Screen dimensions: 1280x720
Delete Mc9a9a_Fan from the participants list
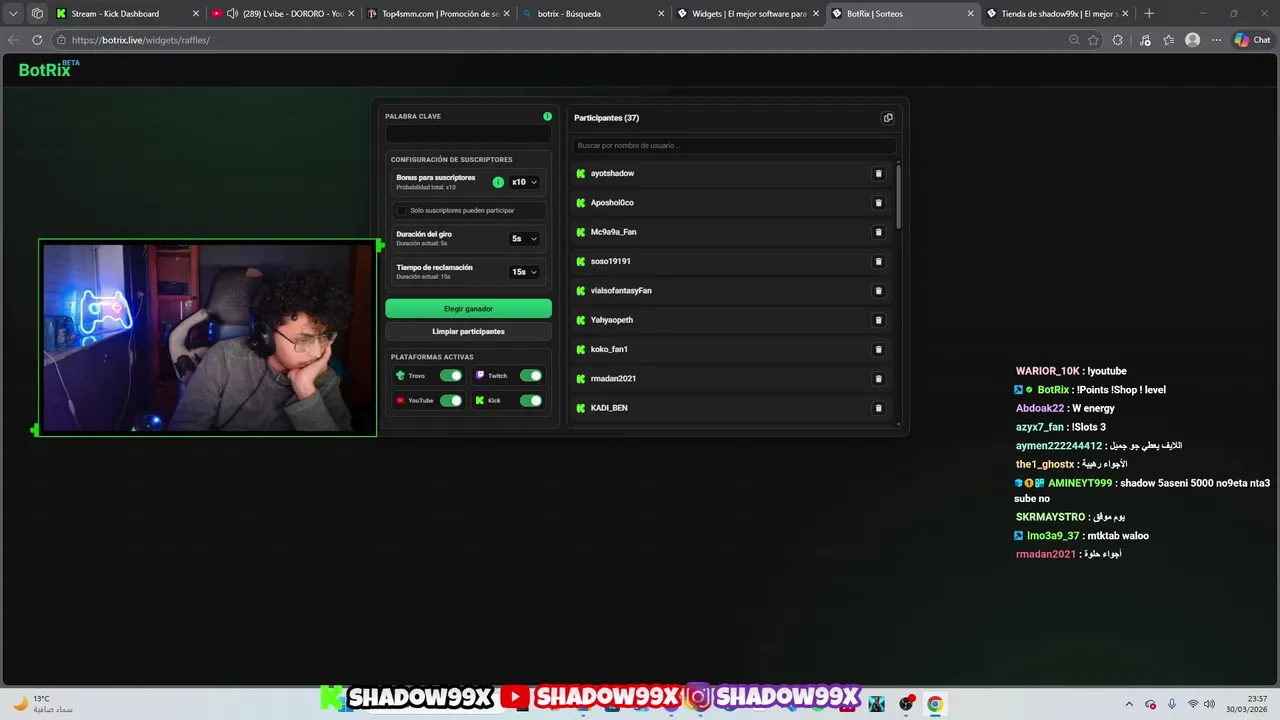pos(879,232)
